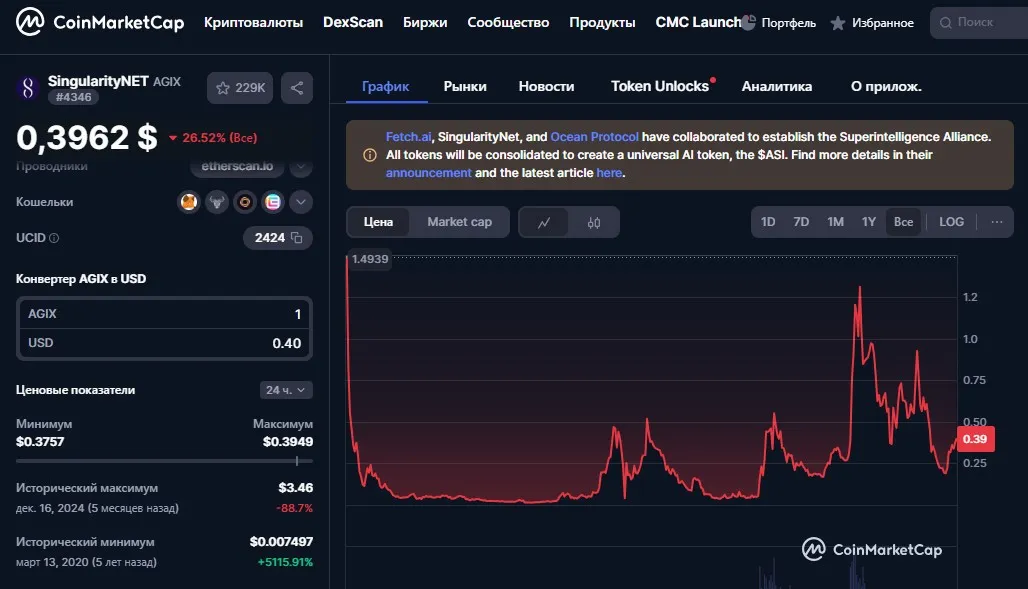Toggle LOG scale on chart
The height and width of the screenshot is (589, 1028).
click(x=951, y=222)
